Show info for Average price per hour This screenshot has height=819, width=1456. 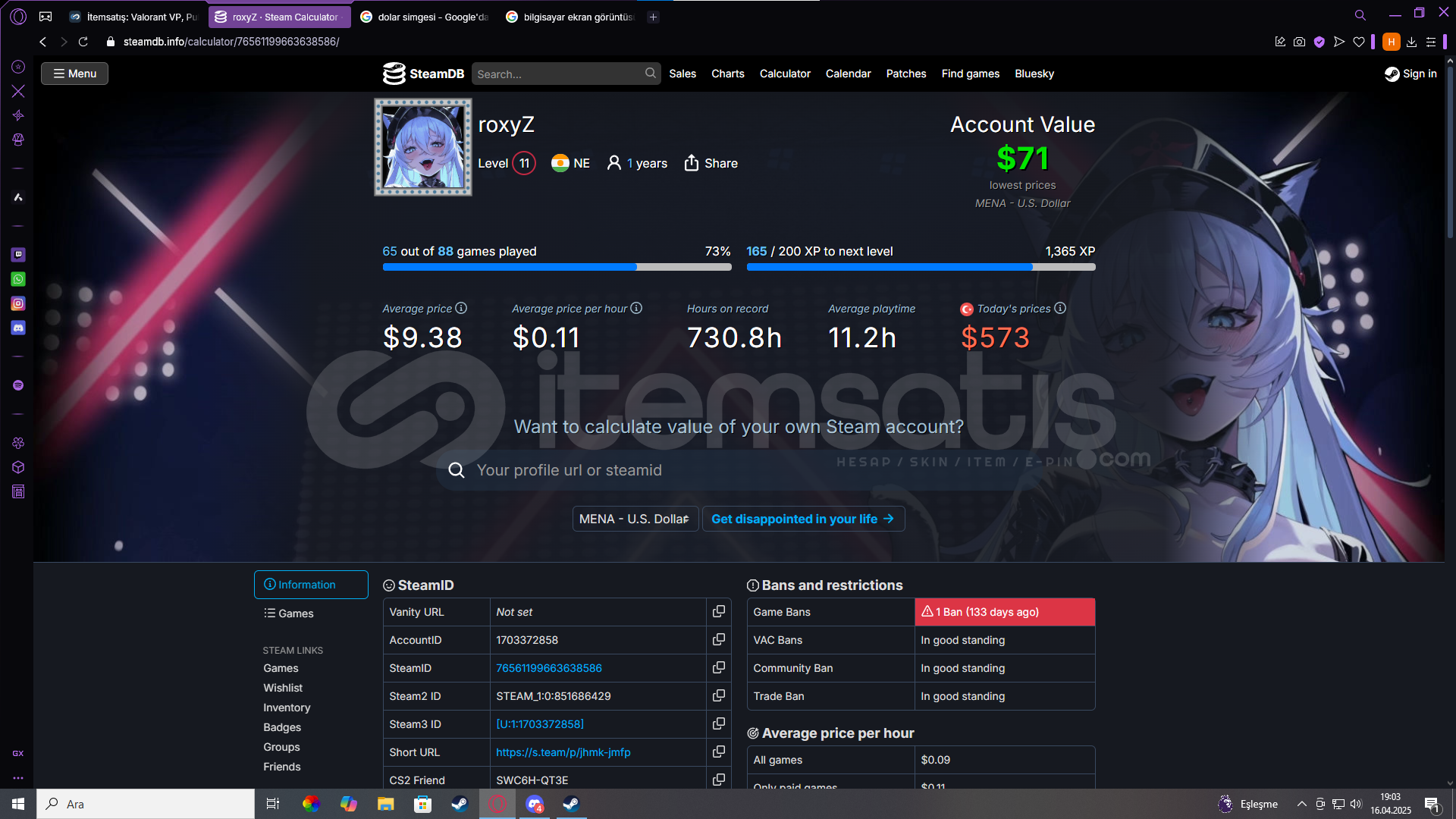(636, 308)
